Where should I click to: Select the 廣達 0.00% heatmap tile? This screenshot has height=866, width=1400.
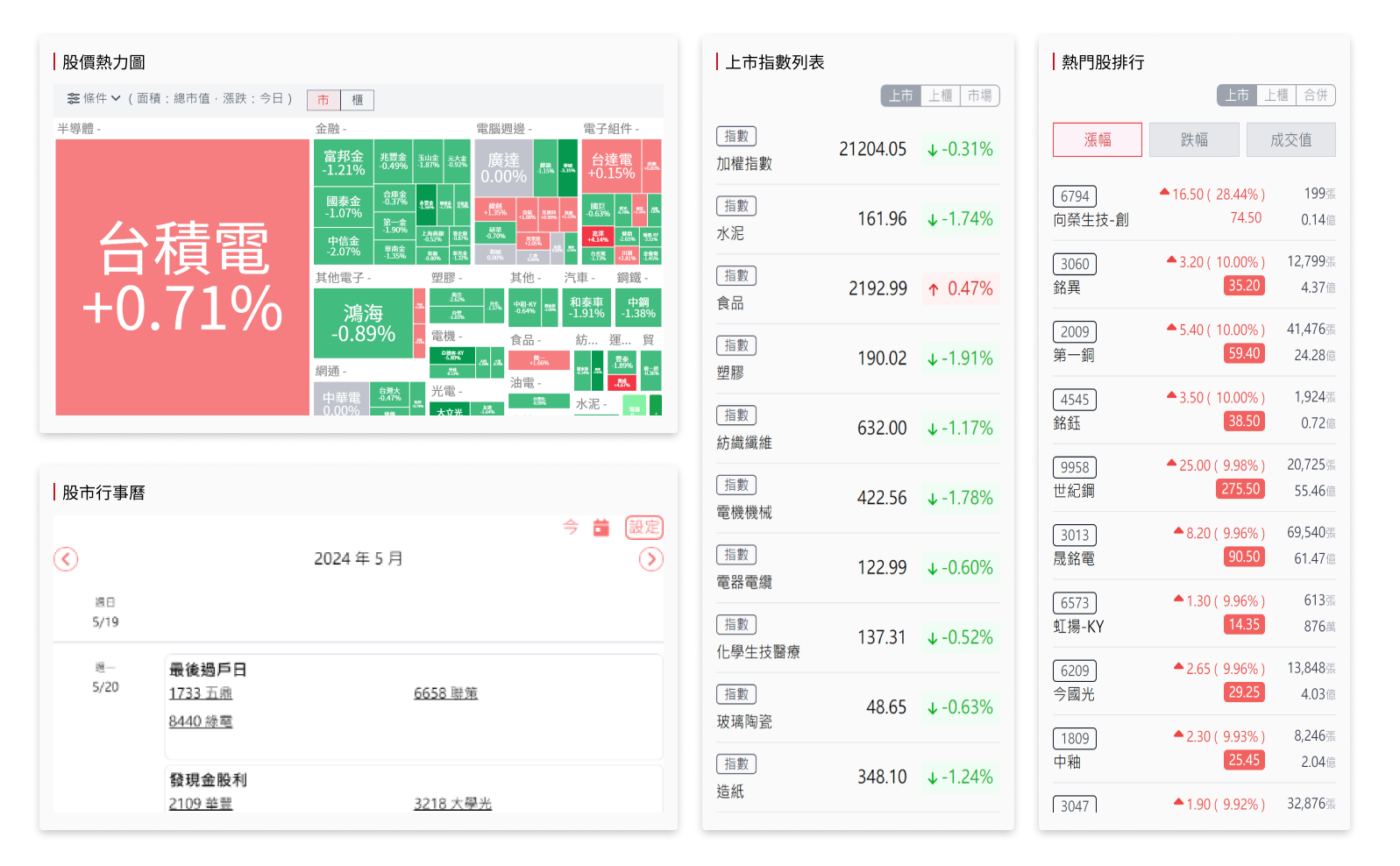pos(504,167)
